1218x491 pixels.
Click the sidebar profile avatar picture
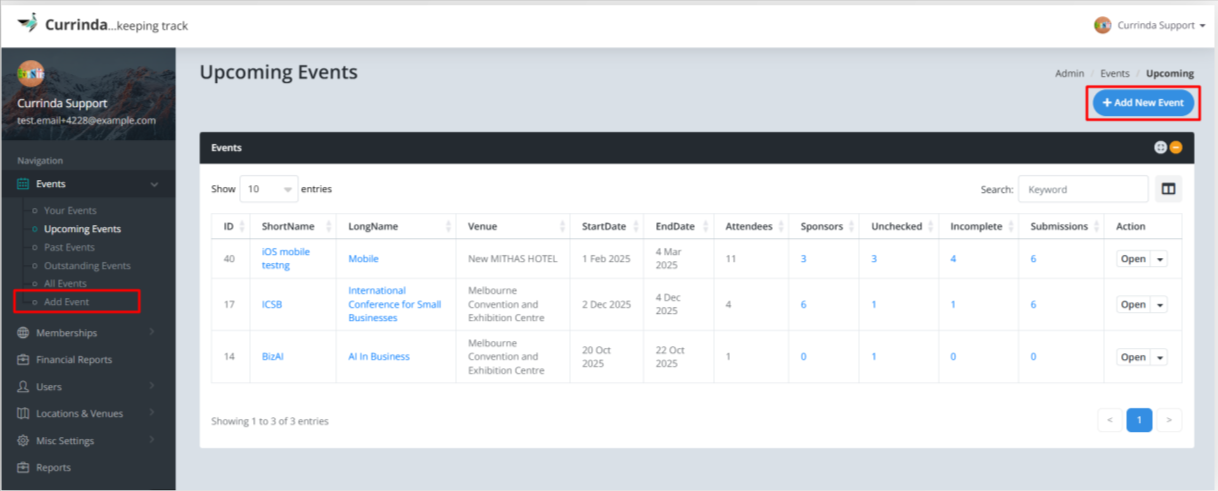coord(31,75)
